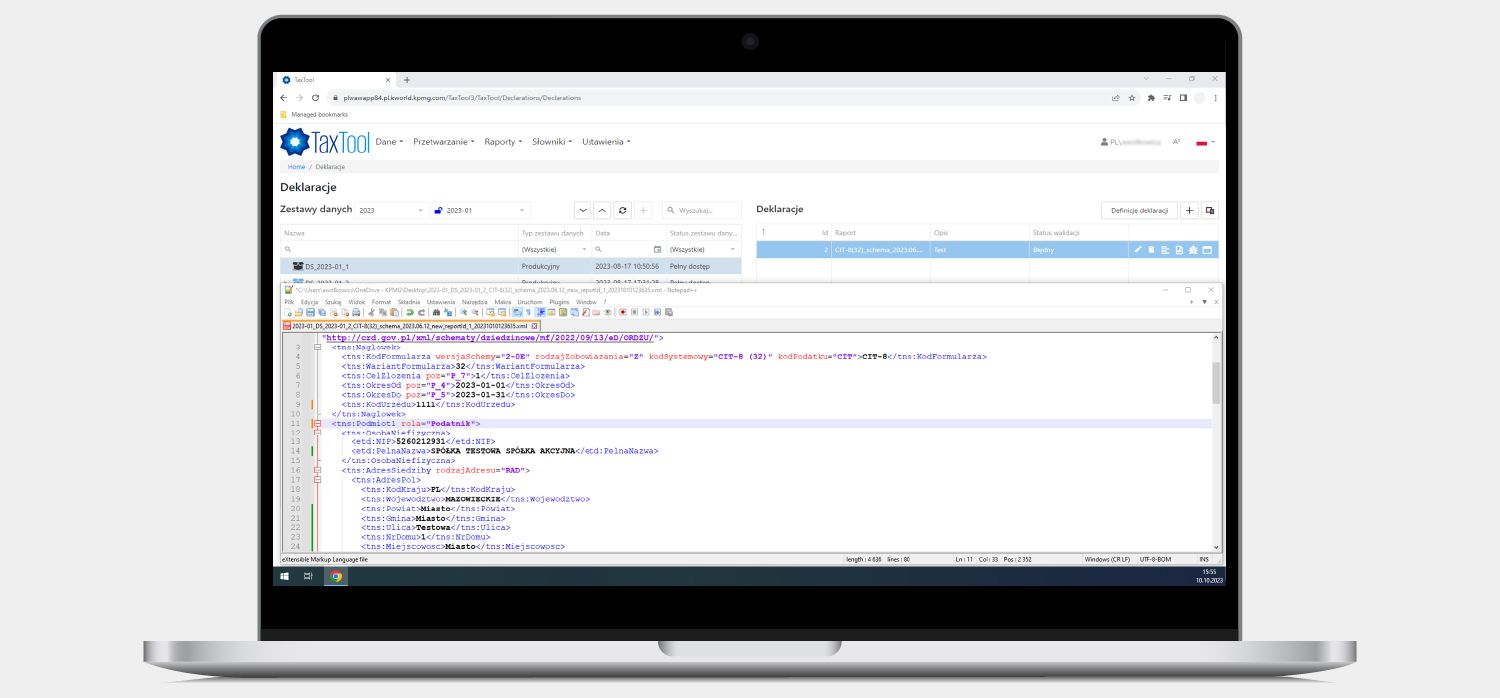
Task: Click the Undo arrow in Notepad++ toolbar
Action: 409,312
